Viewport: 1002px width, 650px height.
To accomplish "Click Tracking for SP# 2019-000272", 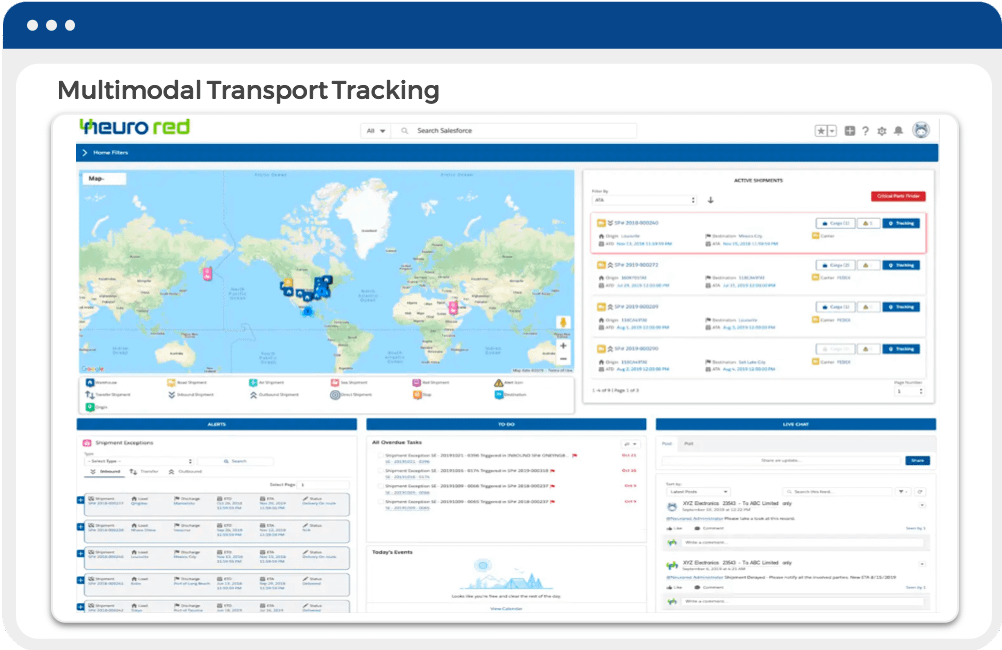I will click(901, 265).
